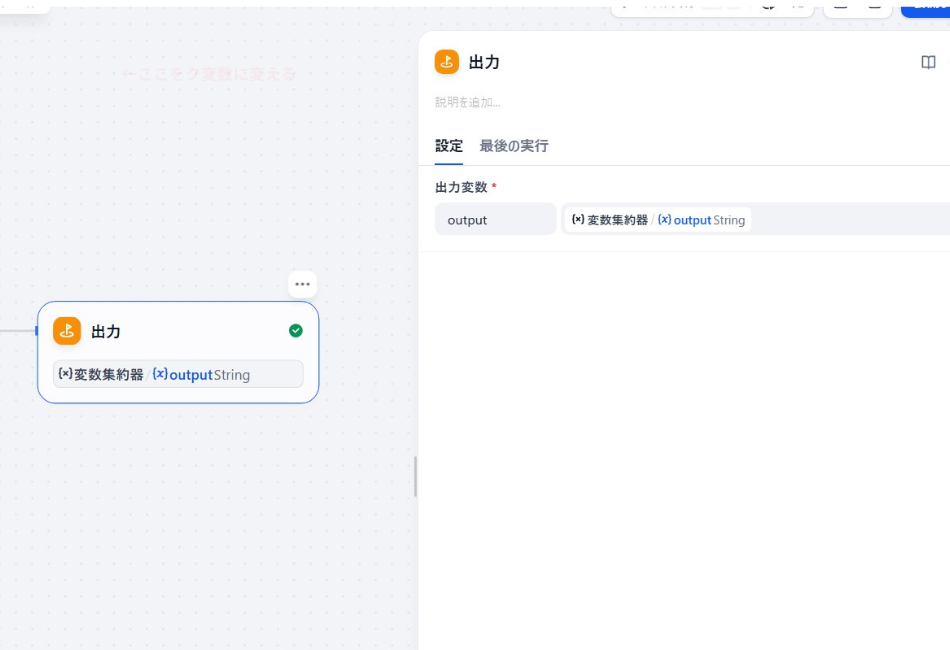
Task: Switch to the 設定 tab
Action: point(449,146)
